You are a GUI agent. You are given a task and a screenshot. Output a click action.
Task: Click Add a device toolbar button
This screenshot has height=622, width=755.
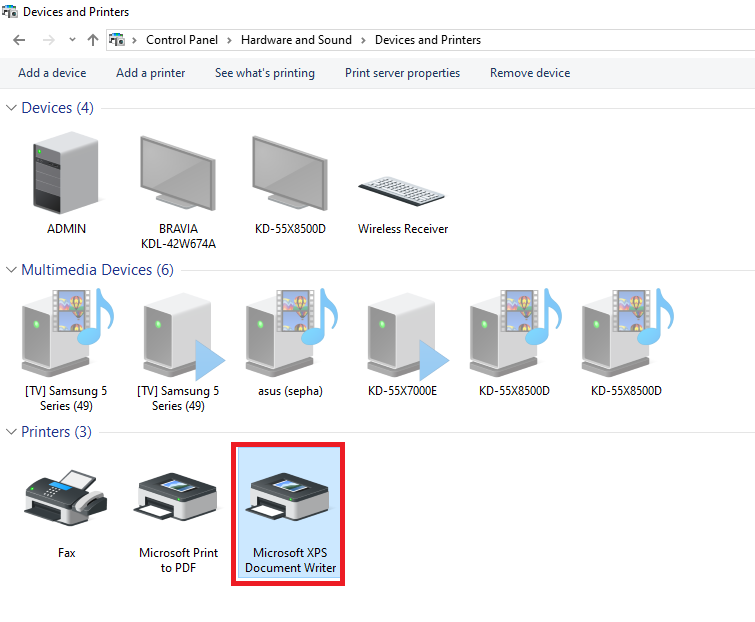[52, 73]
